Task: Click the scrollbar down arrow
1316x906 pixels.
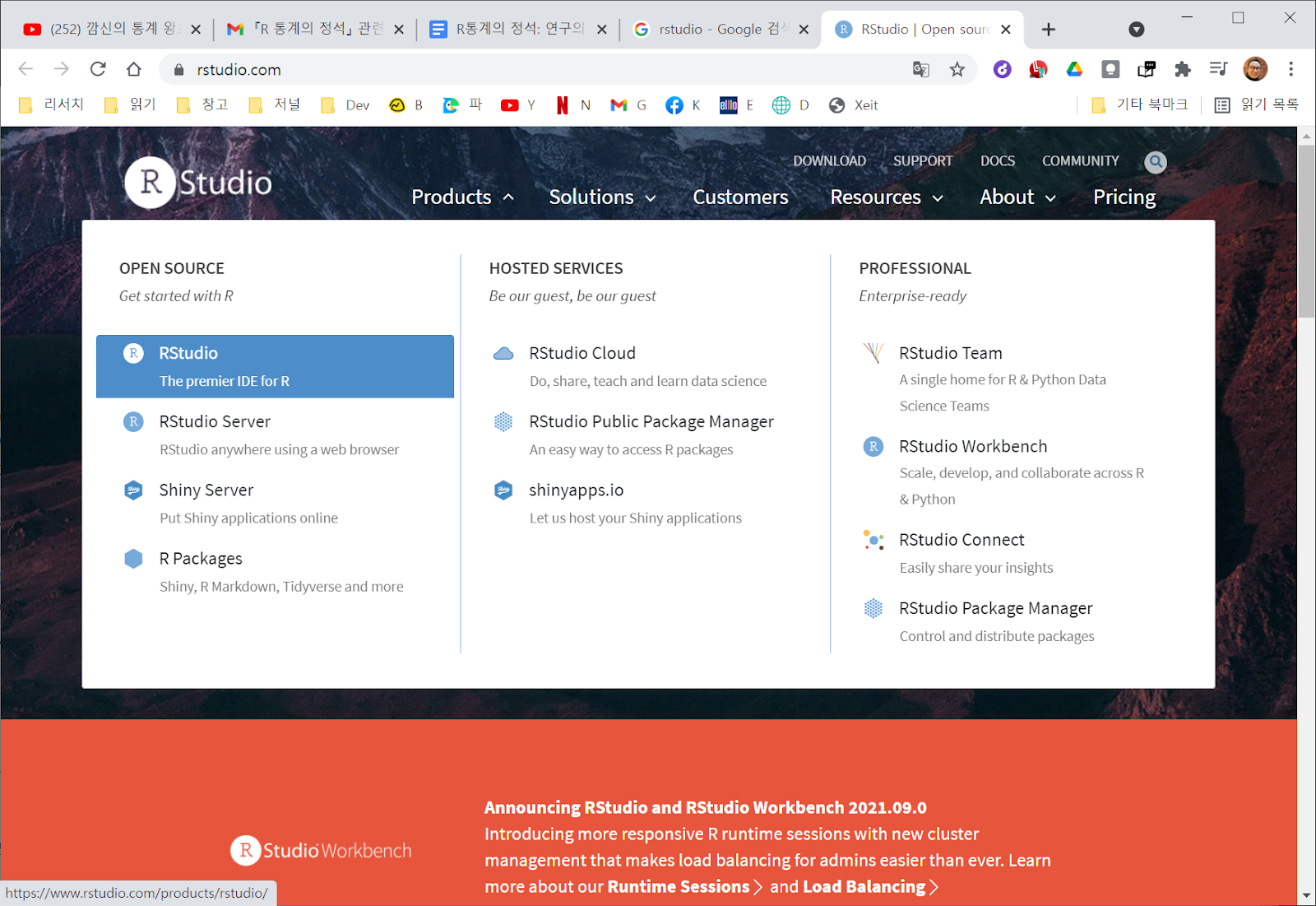Action: pyautogui.click(x=1306, y=895)
